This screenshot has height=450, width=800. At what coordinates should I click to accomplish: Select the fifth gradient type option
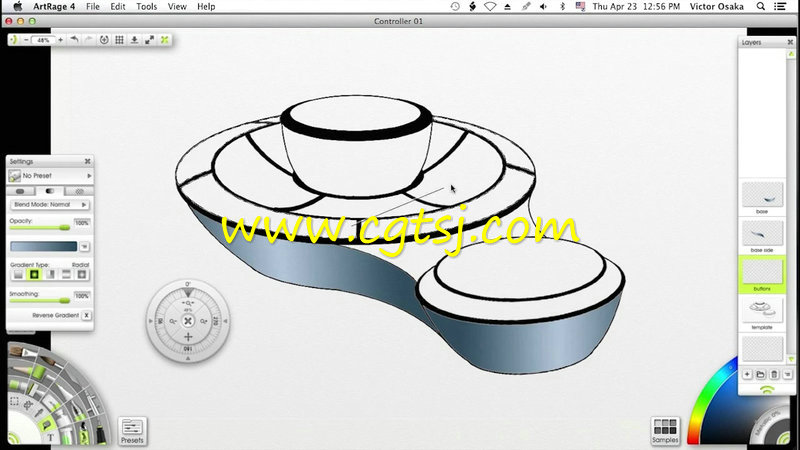coord(81,275)
